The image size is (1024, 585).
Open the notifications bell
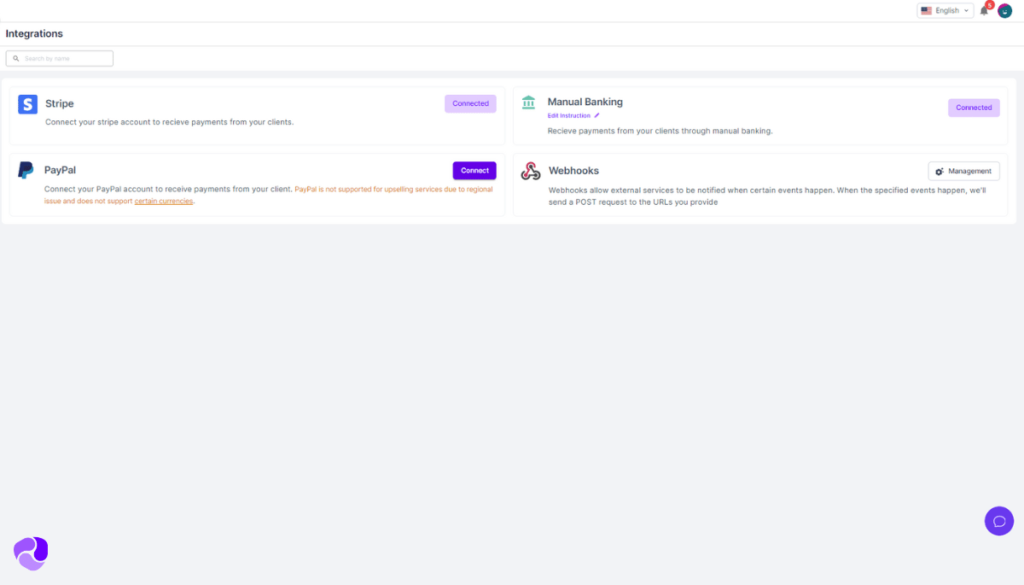[984, 11]
